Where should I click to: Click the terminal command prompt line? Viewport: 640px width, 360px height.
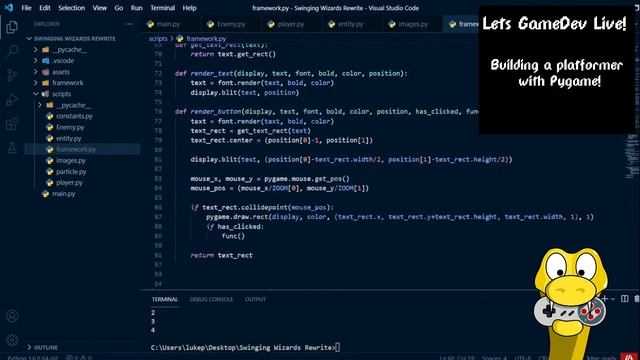245,347
